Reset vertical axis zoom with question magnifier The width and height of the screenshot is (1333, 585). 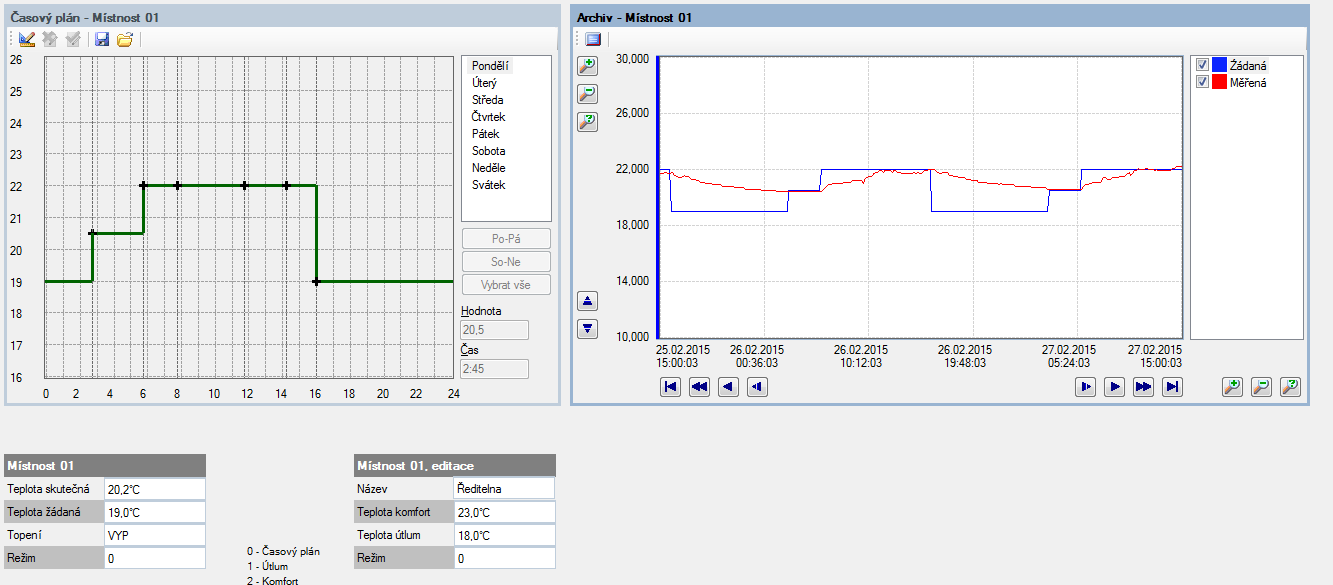[588, 122]
